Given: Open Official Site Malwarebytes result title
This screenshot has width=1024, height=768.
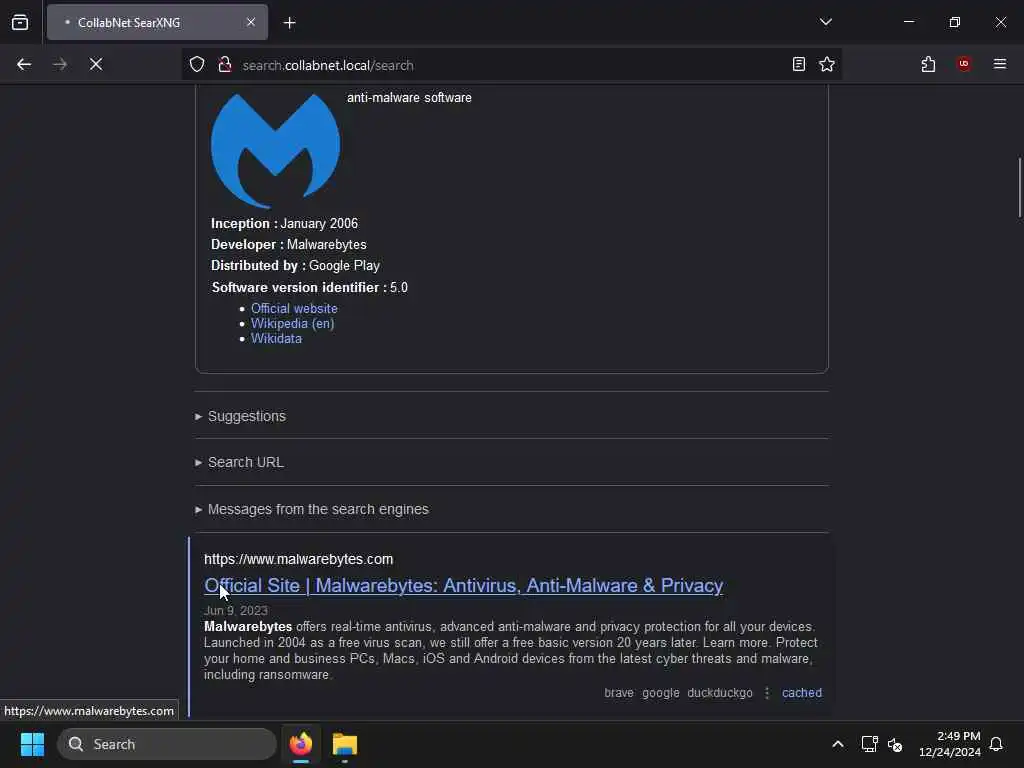Looking at the screenshot, I should (x=464, y=586).
